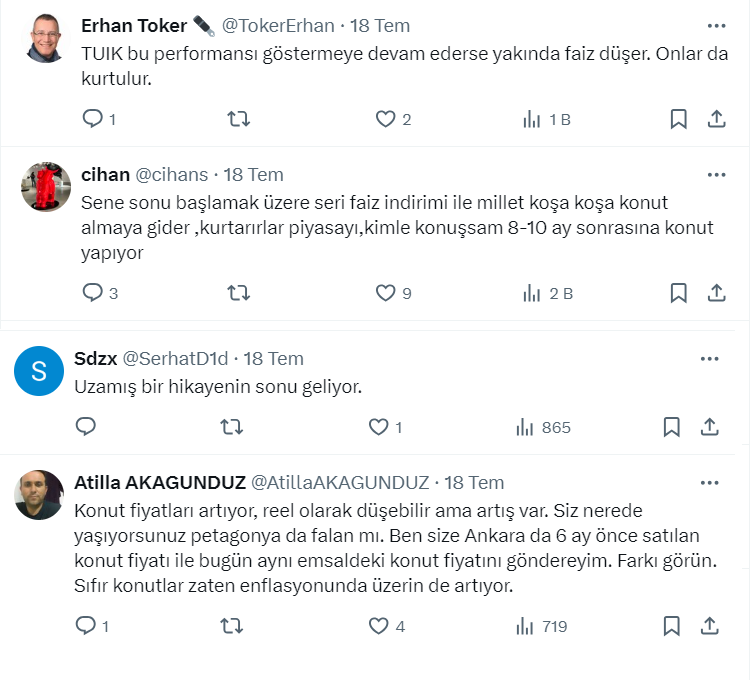Share Atilla AKAGUNDUZ's tweet
Viewport: 755px width, 680px height.
(x=709, y=626)
